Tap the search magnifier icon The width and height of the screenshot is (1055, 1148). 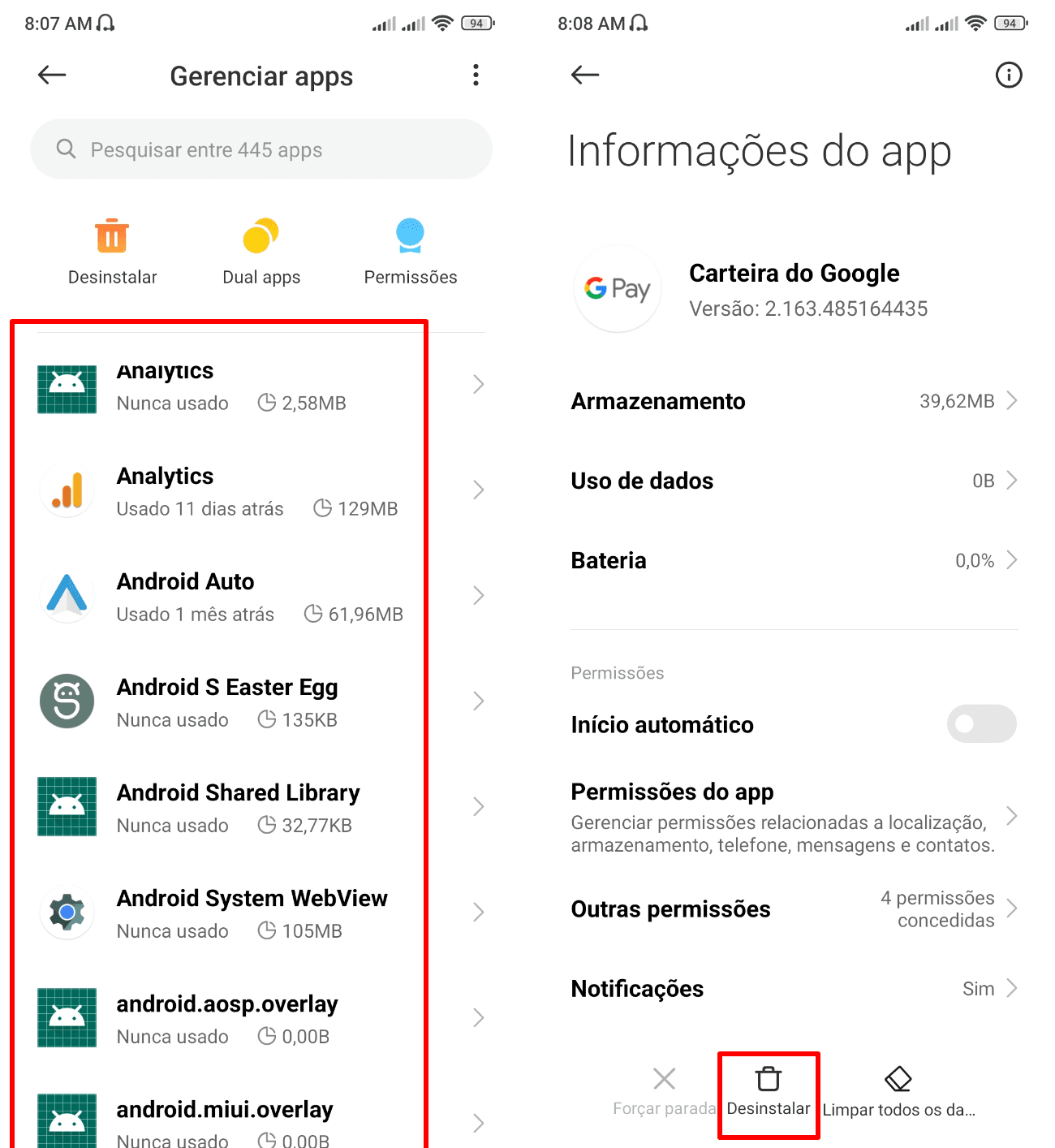pos(66,149)
